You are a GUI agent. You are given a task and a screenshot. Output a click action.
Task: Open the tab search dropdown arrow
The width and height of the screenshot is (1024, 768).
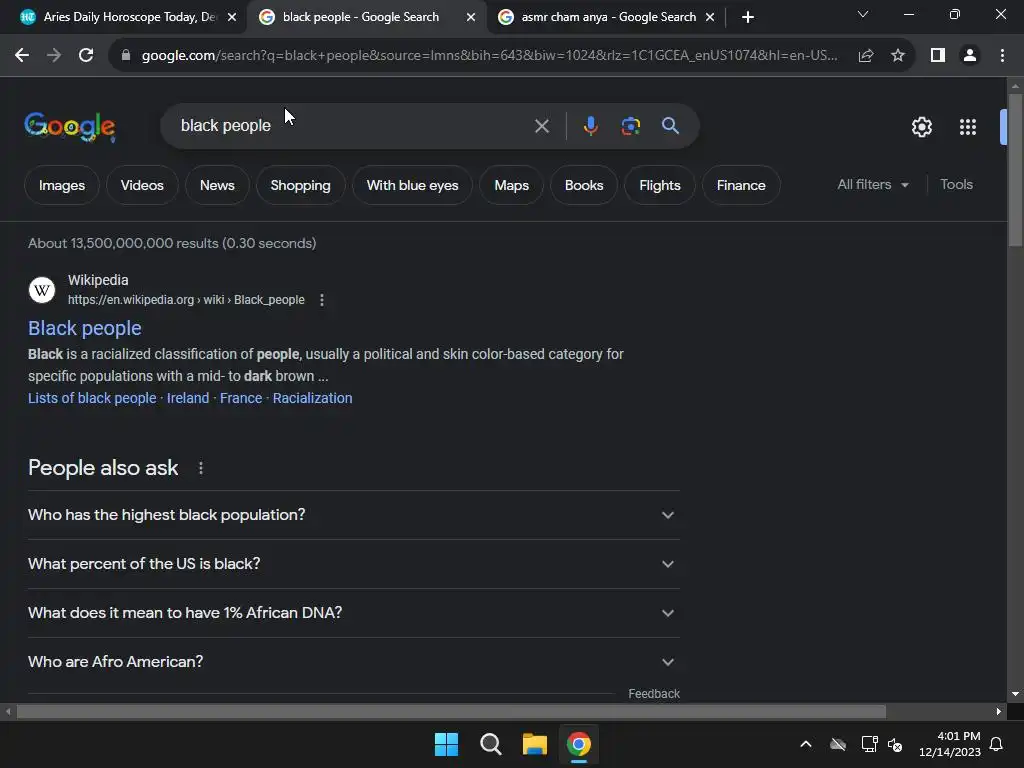pos(863,14)
